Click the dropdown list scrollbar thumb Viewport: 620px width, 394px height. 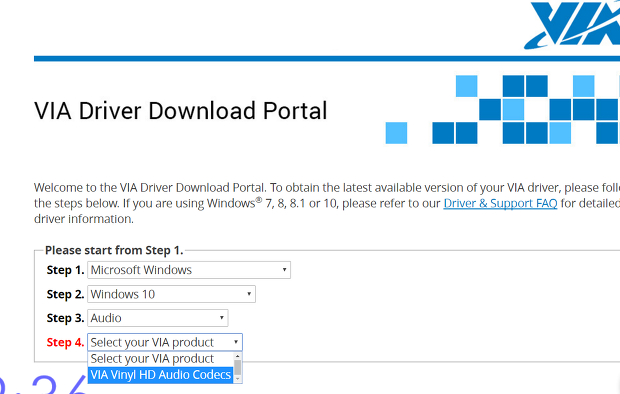238,367
